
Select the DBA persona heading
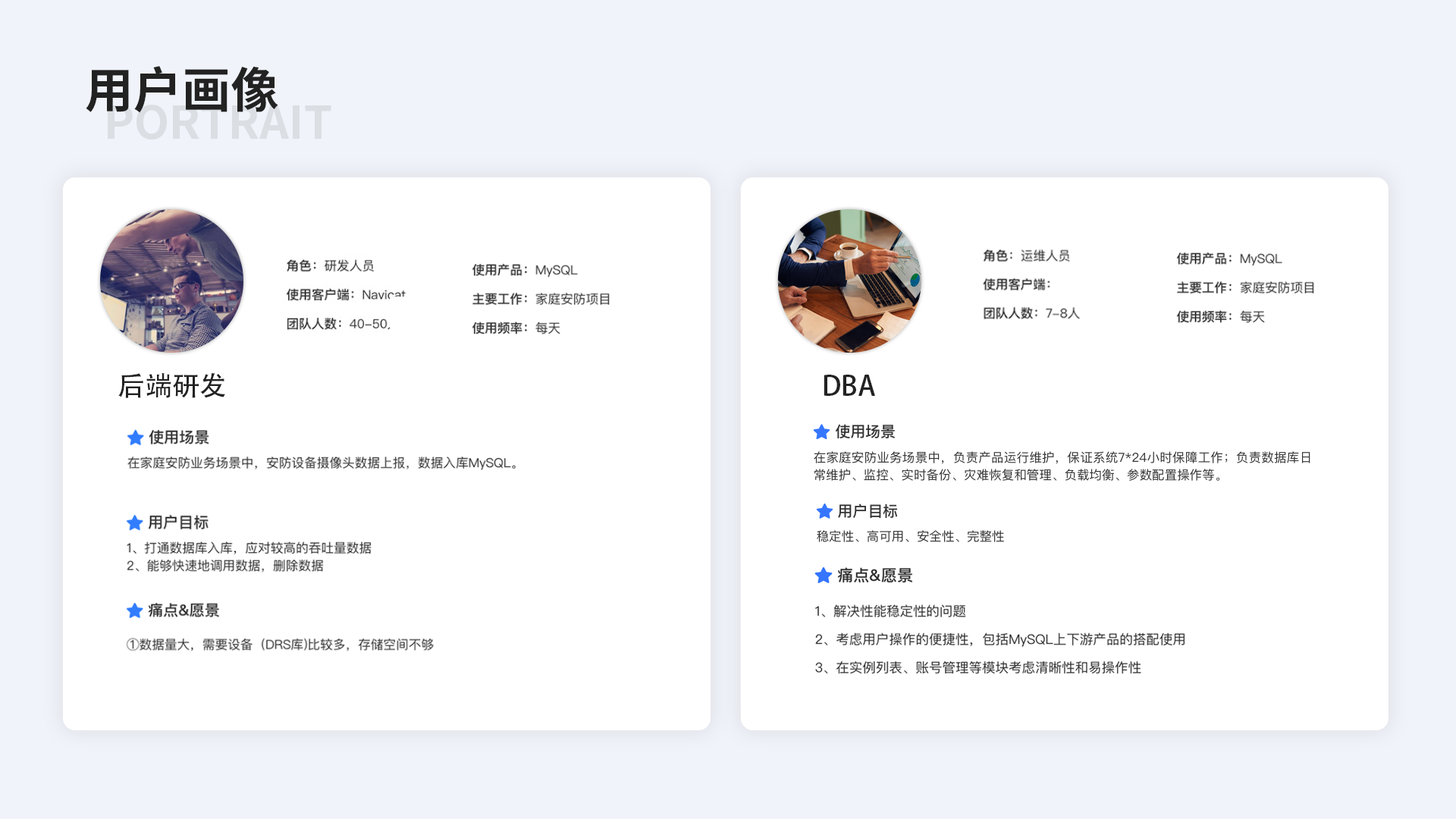coord(848,386)
